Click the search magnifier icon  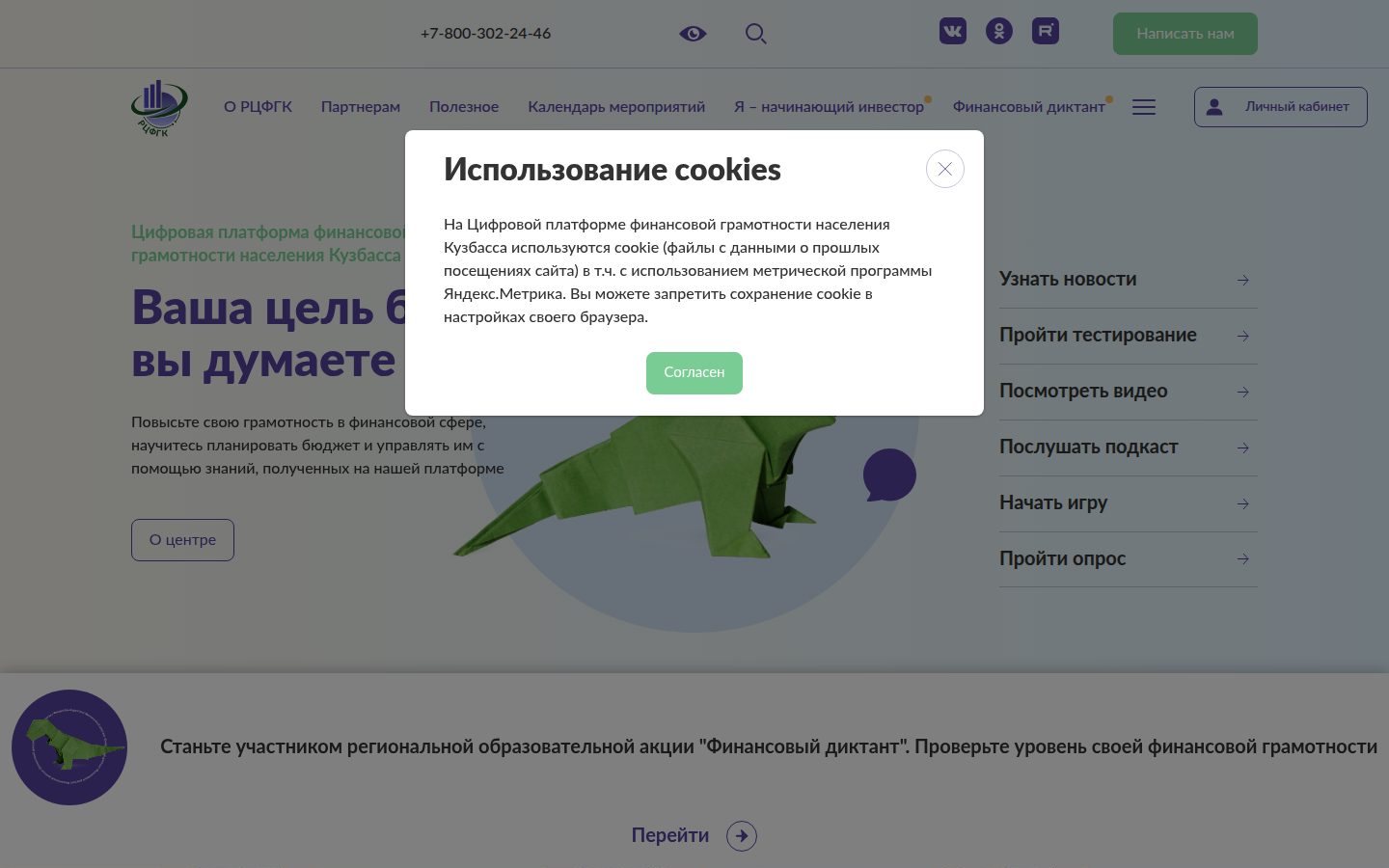pos(756,34)
